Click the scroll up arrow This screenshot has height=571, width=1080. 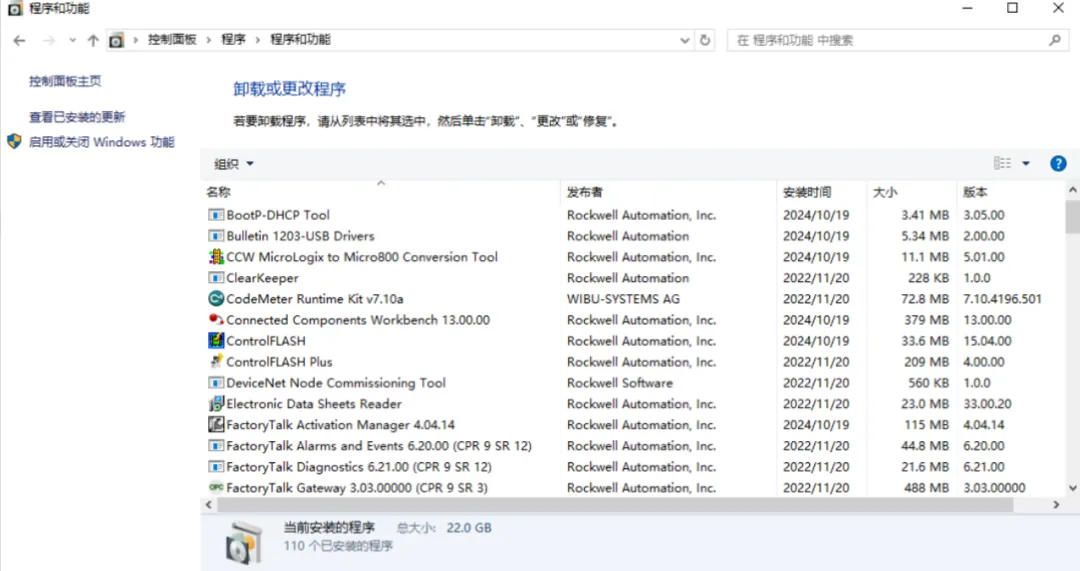click(1072, 189)
